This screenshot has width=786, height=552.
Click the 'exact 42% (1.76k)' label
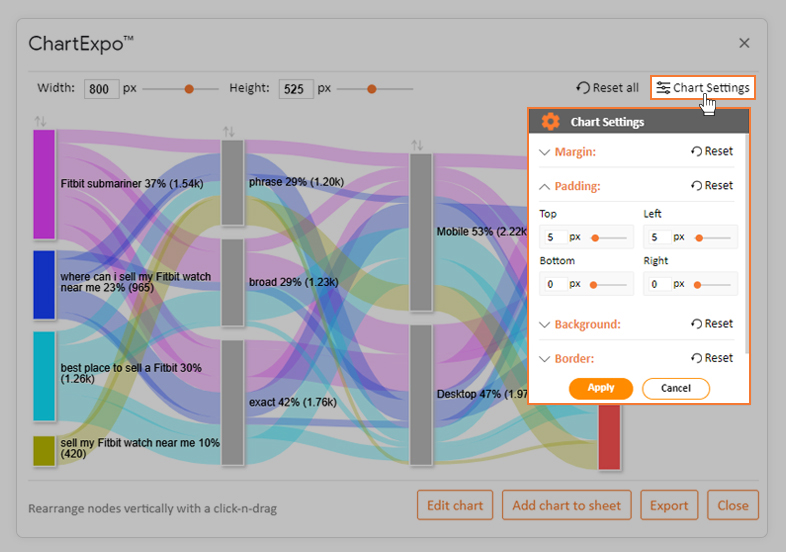293,402
